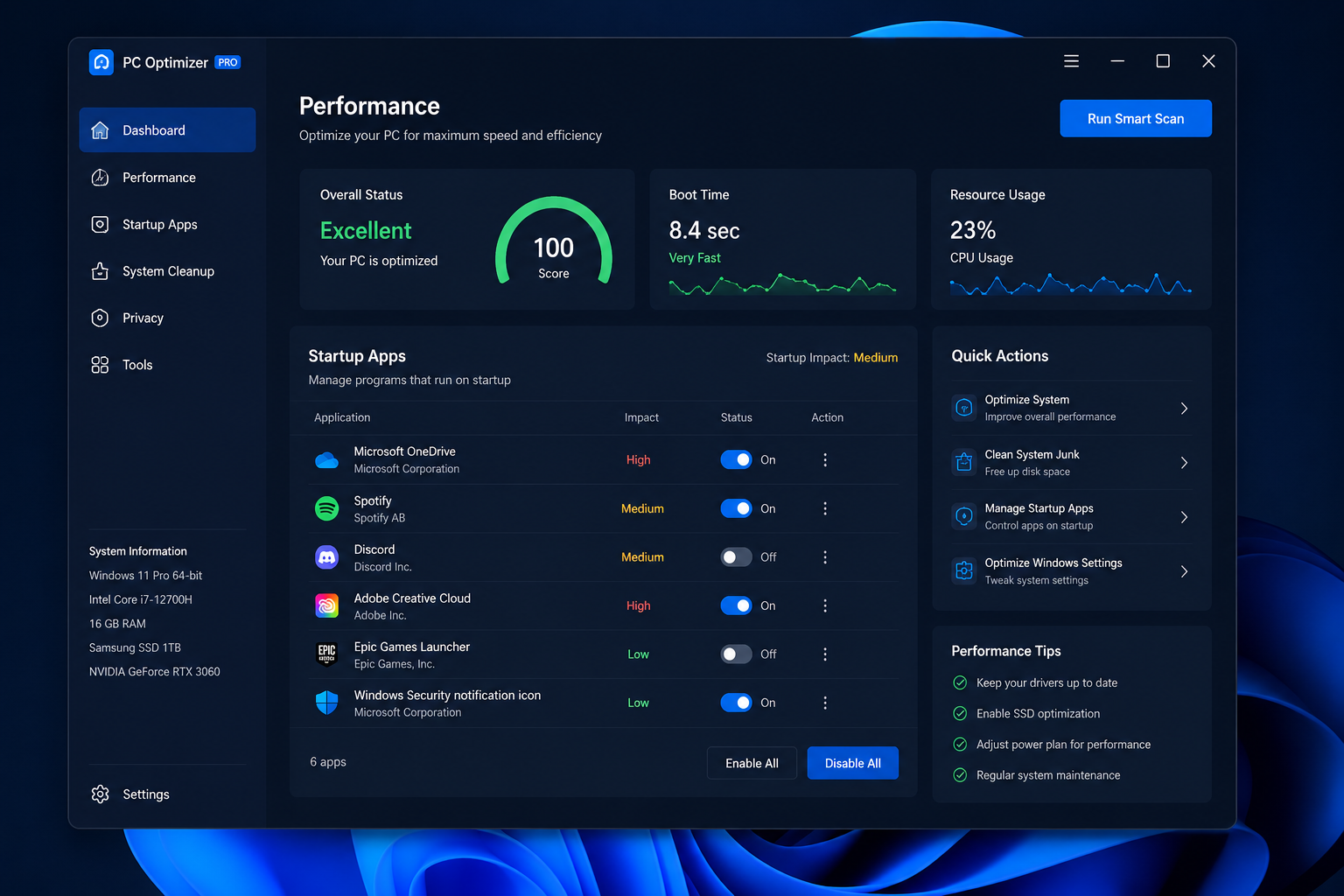Click the Optimize Windows Settings icon
The image size is (1344, 896).
[x=964, y=570]
